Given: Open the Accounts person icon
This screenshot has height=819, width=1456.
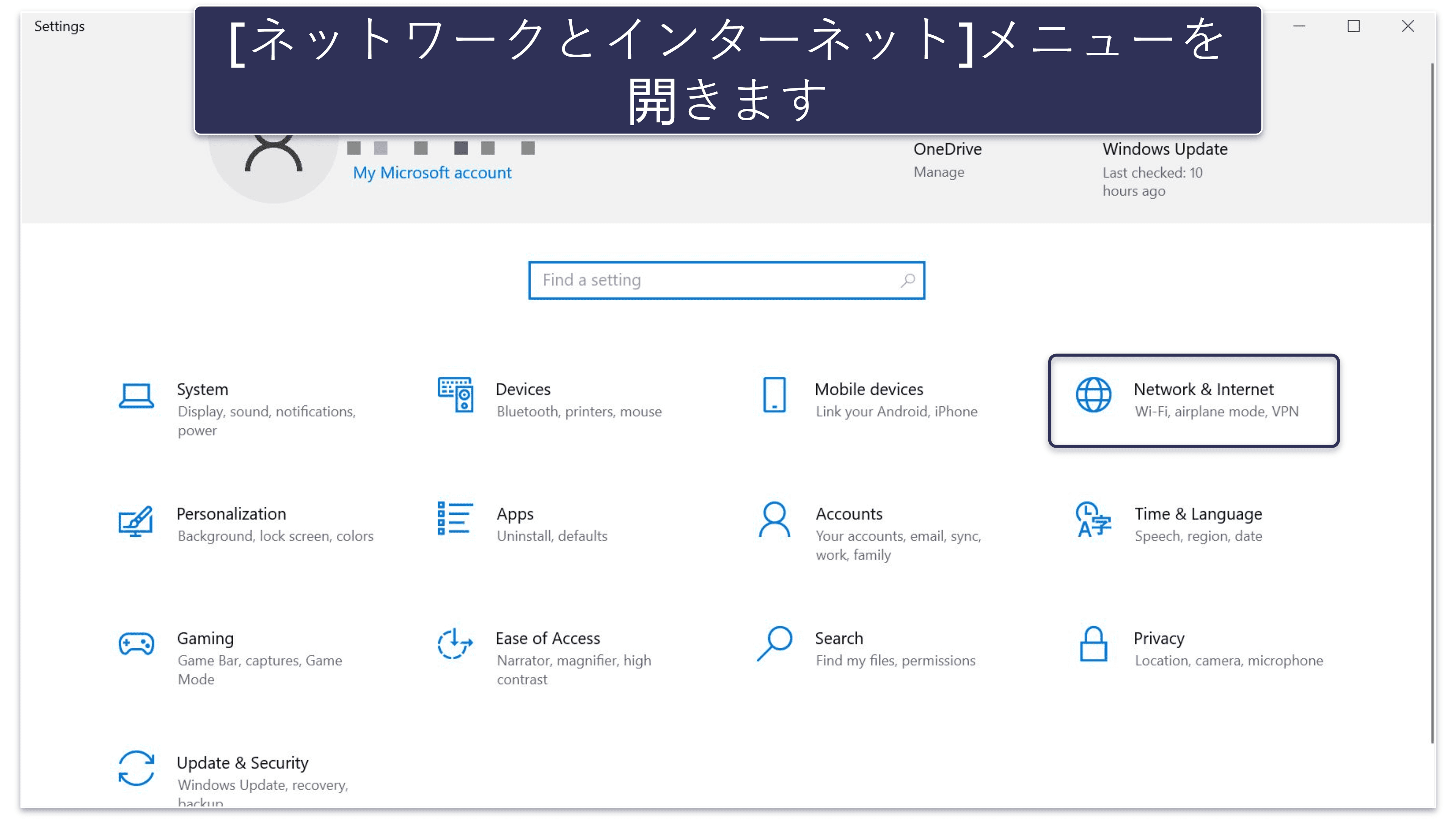Looking at the screenshot, I should (x=774, y=519).
